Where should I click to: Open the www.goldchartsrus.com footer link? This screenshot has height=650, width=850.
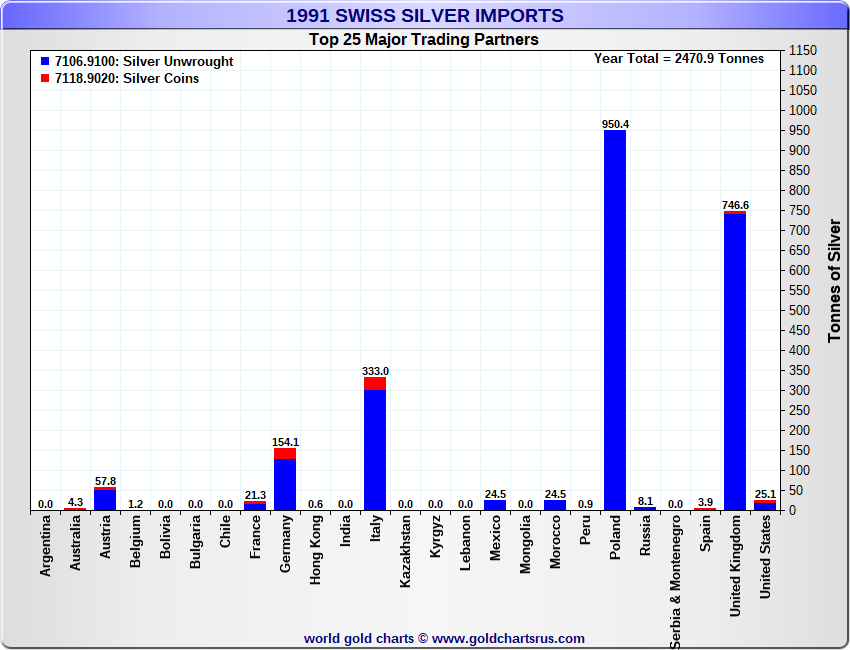click(x=508, y=639)
